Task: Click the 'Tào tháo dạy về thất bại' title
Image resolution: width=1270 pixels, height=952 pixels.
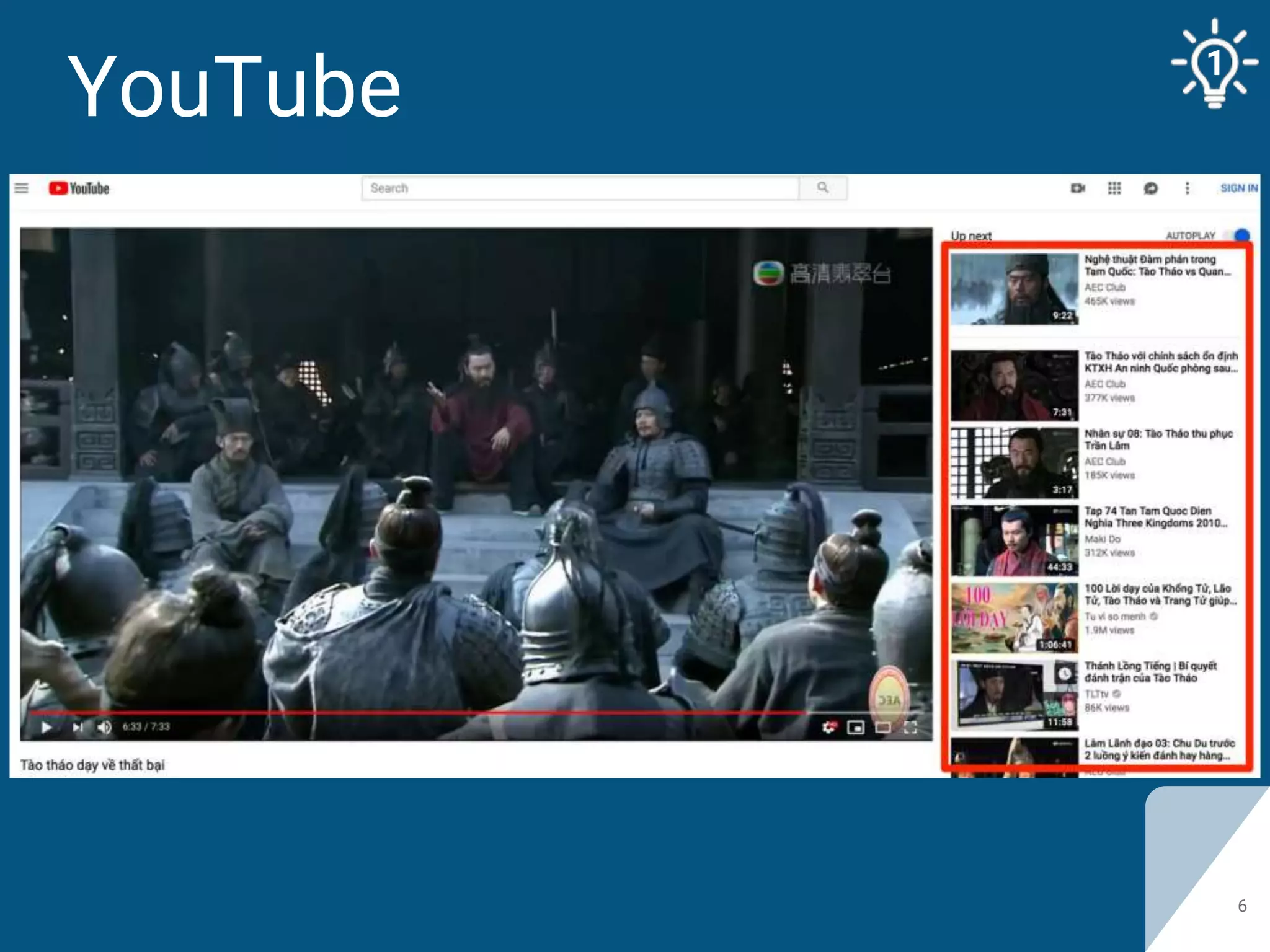Action: (x=92, y=765)
